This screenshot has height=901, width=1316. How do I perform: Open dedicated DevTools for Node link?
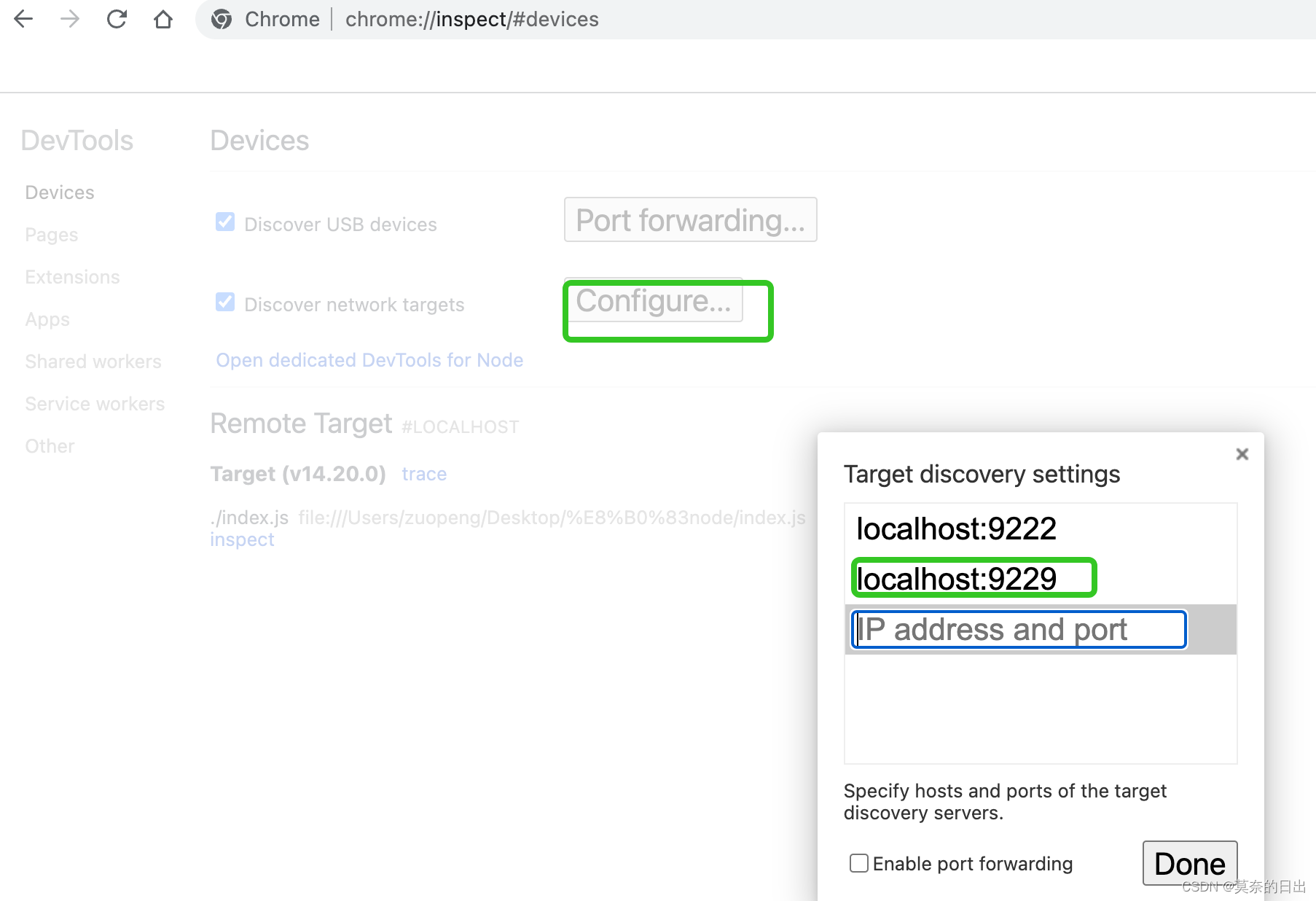click(369, 360)
